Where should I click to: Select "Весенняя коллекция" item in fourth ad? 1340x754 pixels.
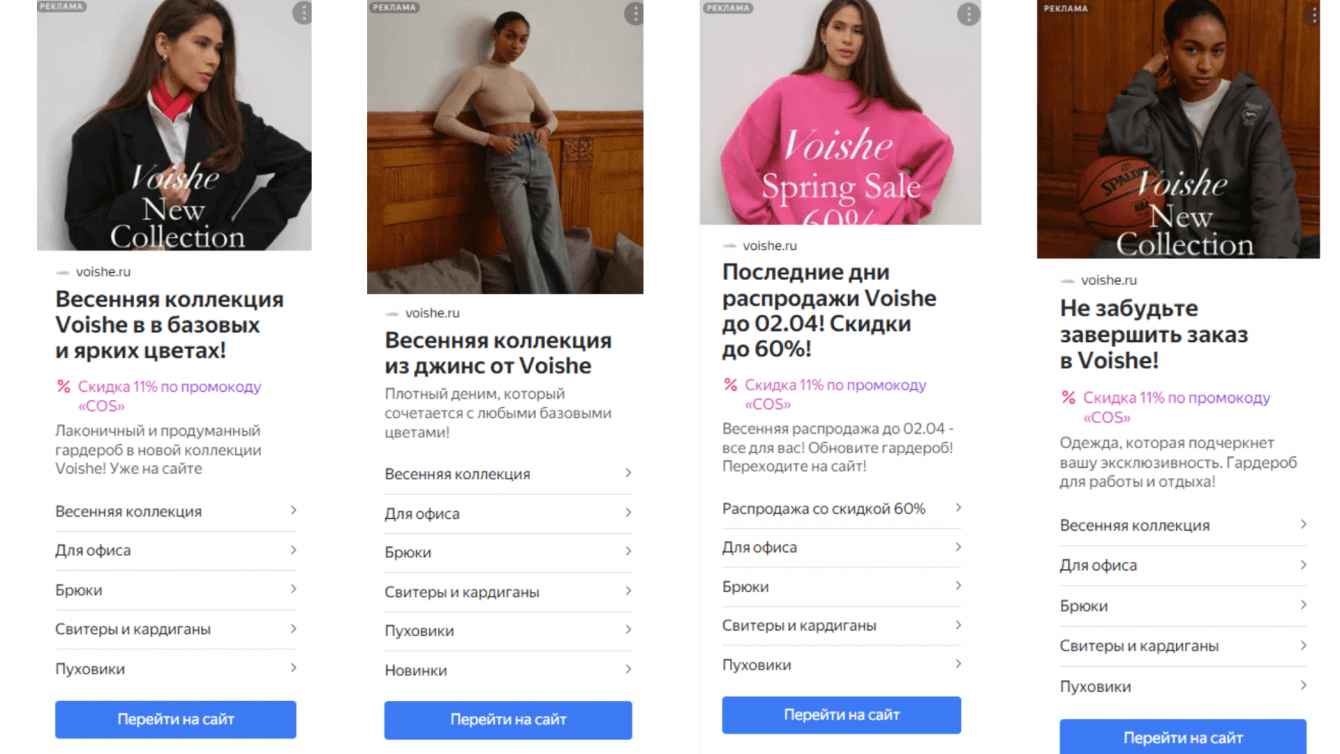(x=1183, y=525)
